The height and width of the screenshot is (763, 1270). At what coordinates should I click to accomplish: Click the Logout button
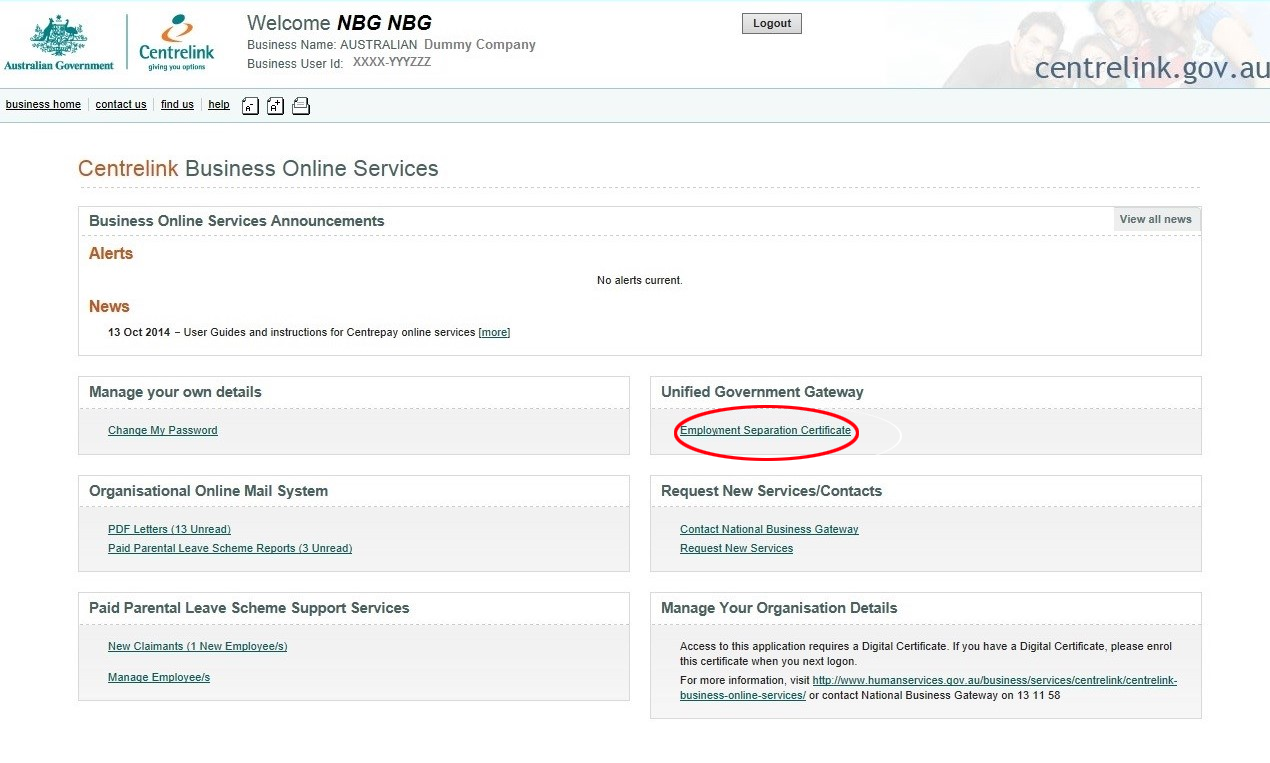[x=770, y=22]
